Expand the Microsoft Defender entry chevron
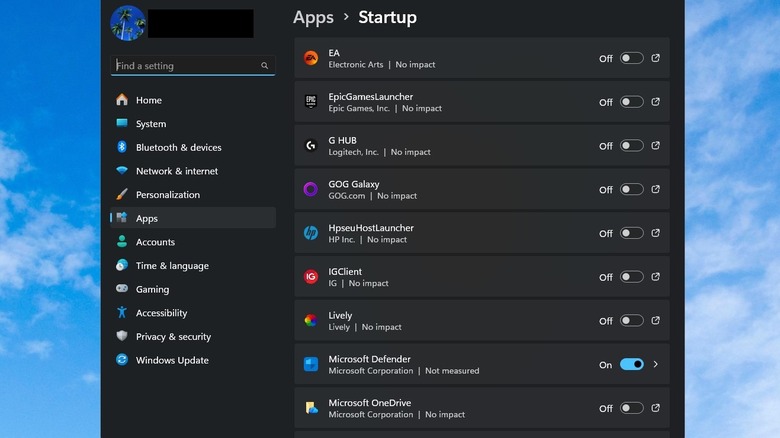The height and width of the screenshot is (438, 780). coord(656,365)
